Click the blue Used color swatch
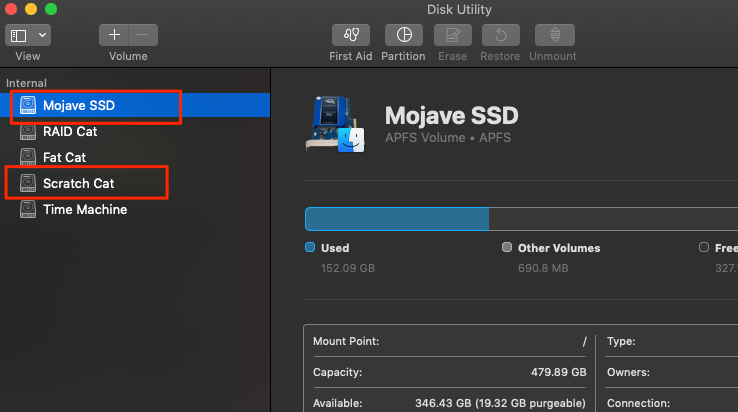The height and width of the screenshot is (412, 738). (310, 247)
